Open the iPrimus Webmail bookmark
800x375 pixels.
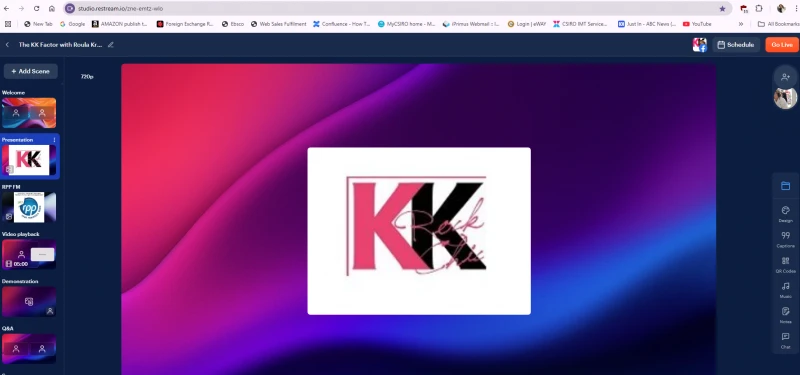[x=471, y=24]
